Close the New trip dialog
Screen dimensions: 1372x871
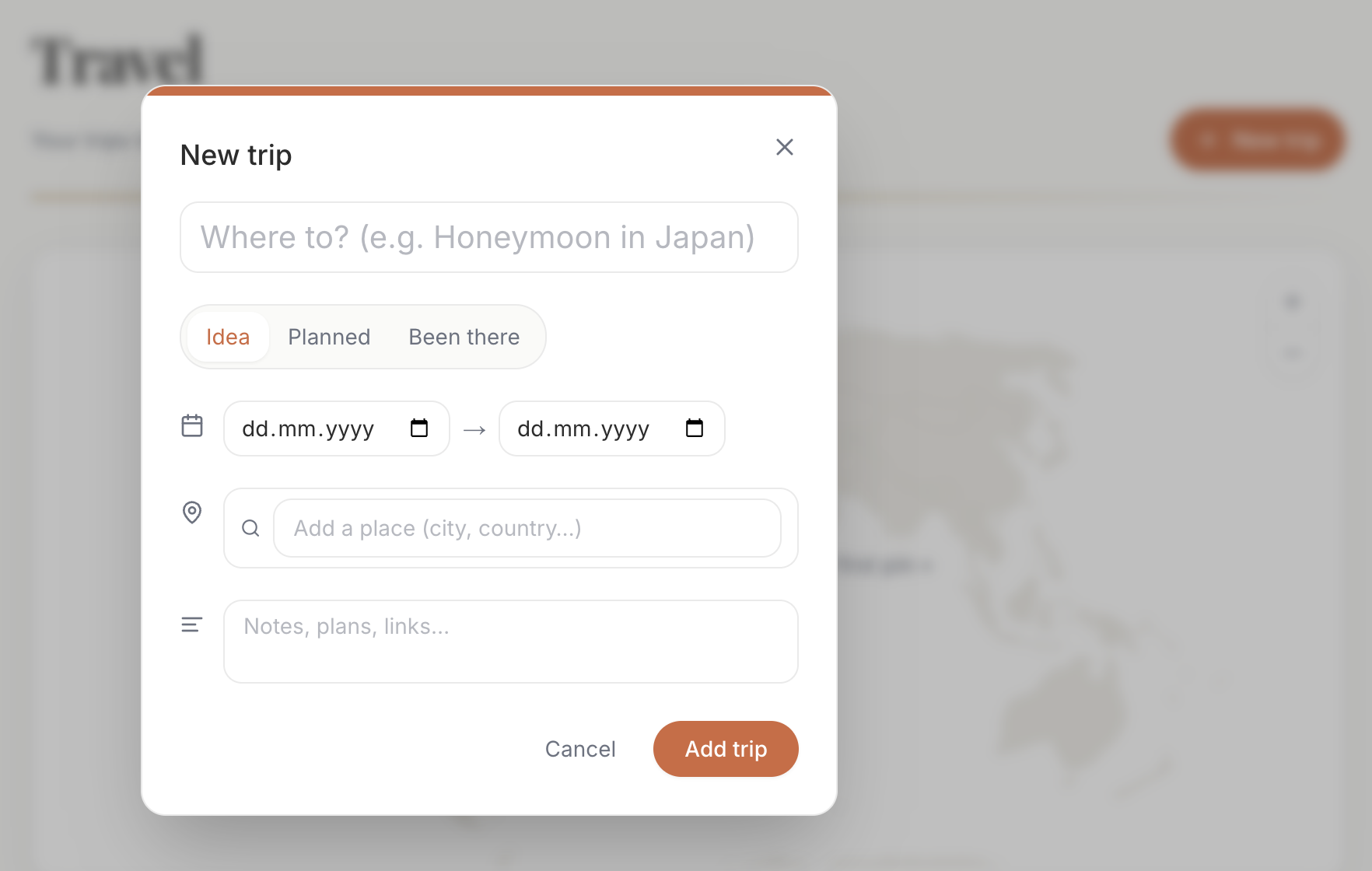[x=784, y=147]
